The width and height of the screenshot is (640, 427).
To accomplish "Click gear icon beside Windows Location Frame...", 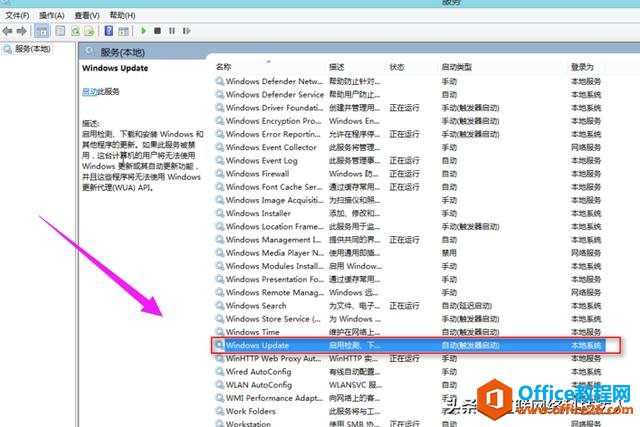I will (220, 226).
